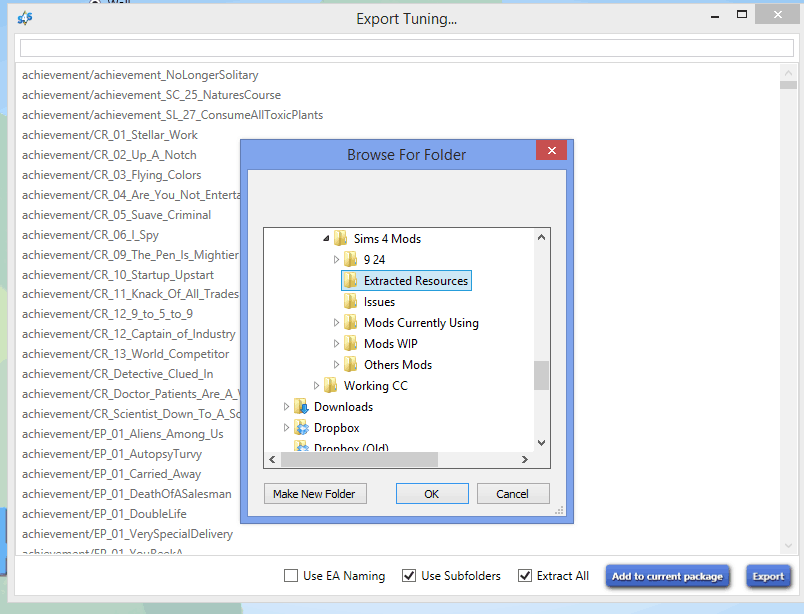Select achievement_NoLongerSolitary in the tuning list
This screenshot has width=804, height=614.
(140, 75)
